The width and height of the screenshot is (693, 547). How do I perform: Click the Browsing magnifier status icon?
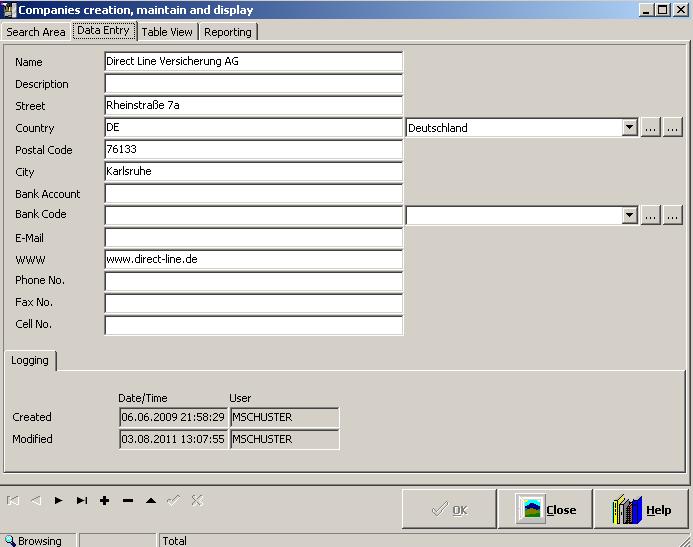tap(10, 540)
